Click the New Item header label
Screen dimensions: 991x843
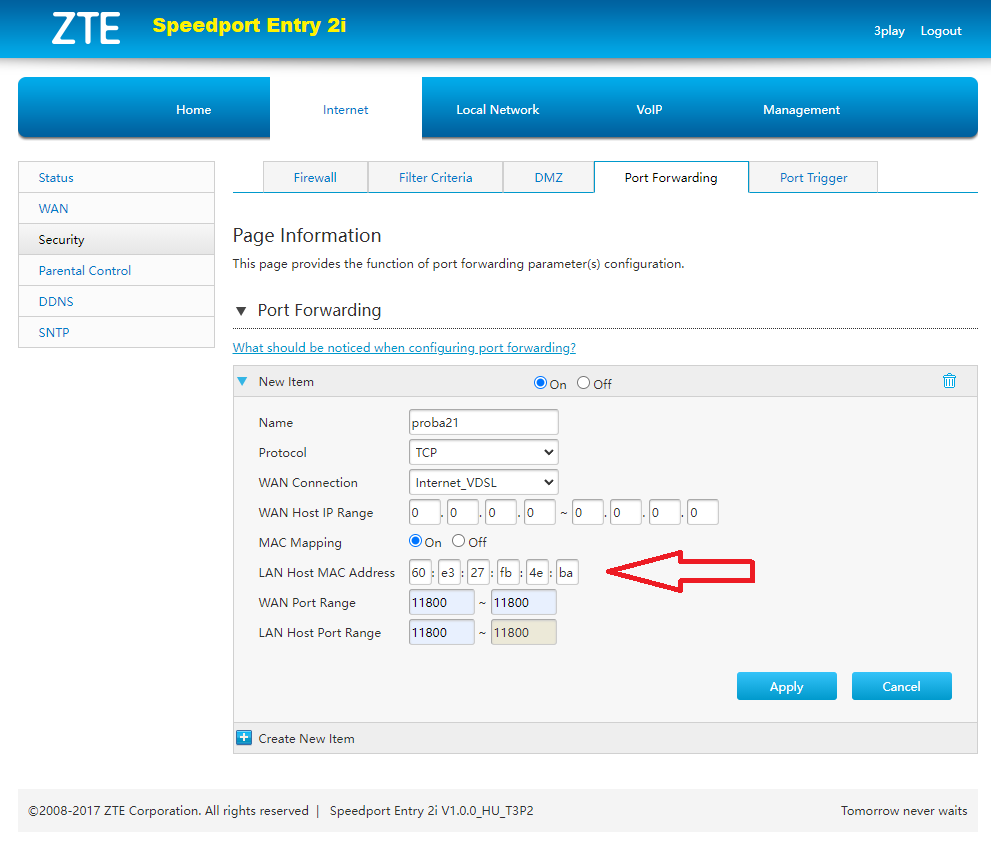[286, 382]
